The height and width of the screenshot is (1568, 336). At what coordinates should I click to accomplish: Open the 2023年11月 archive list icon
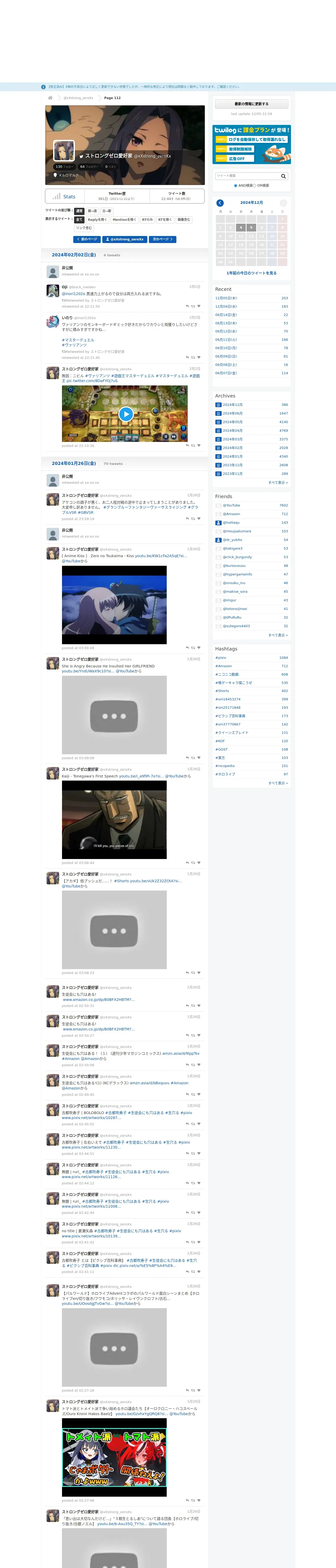[x=218, y=474]
